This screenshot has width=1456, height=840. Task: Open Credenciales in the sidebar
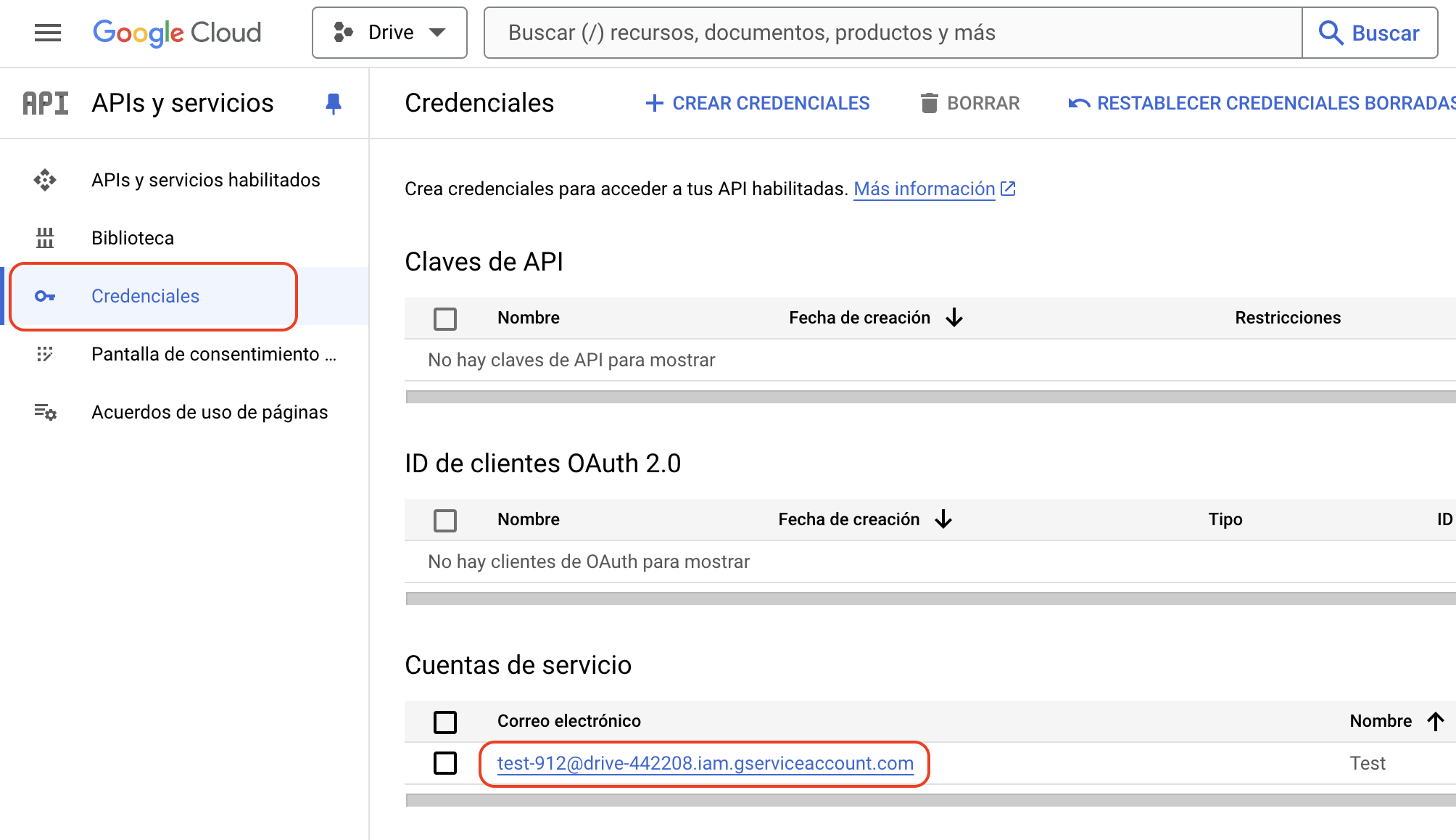coord(145,296)
